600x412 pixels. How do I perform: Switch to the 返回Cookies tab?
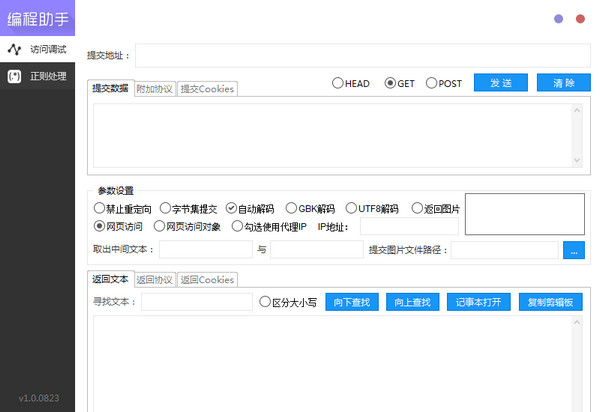[x=207, y=280]
